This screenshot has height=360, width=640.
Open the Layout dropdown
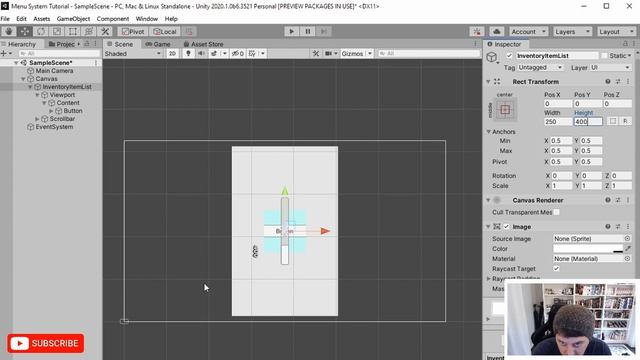click(x=616, y=31)
